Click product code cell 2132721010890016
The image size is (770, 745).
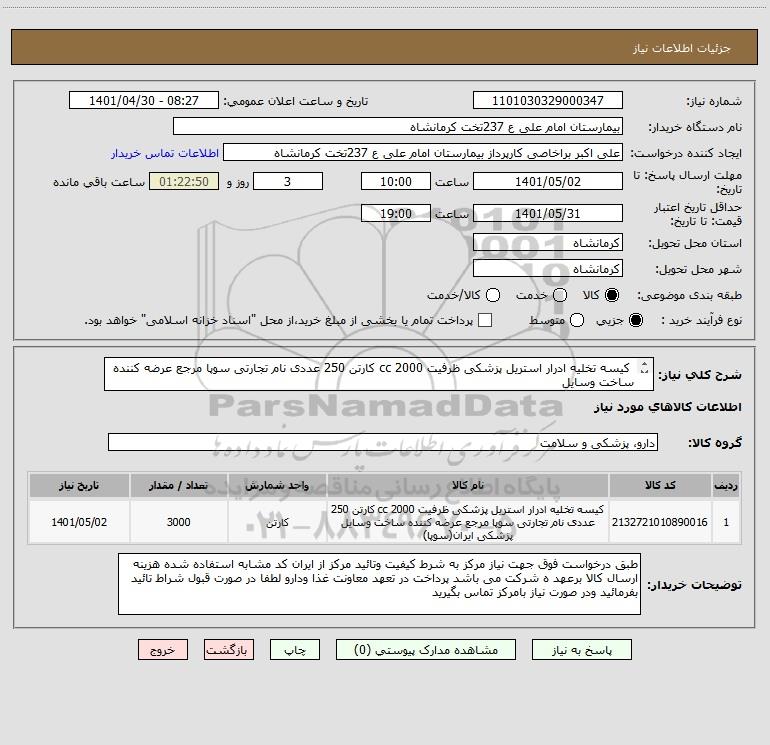[x=660, y=522]
